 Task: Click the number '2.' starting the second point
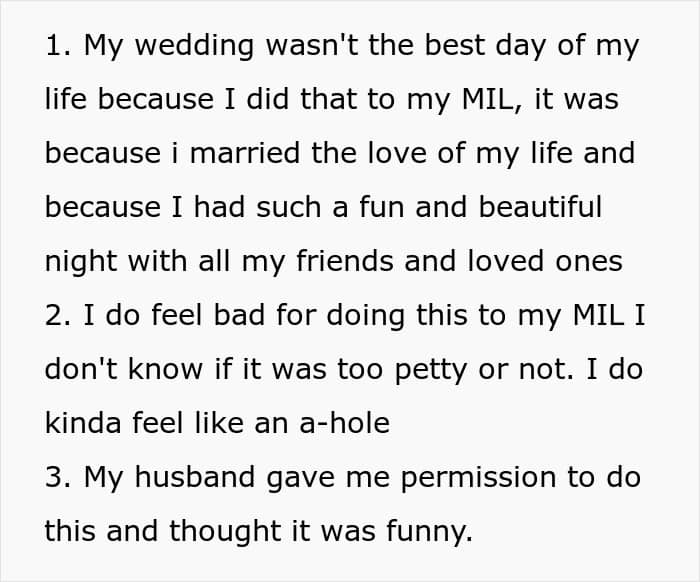tap(58, 315)
